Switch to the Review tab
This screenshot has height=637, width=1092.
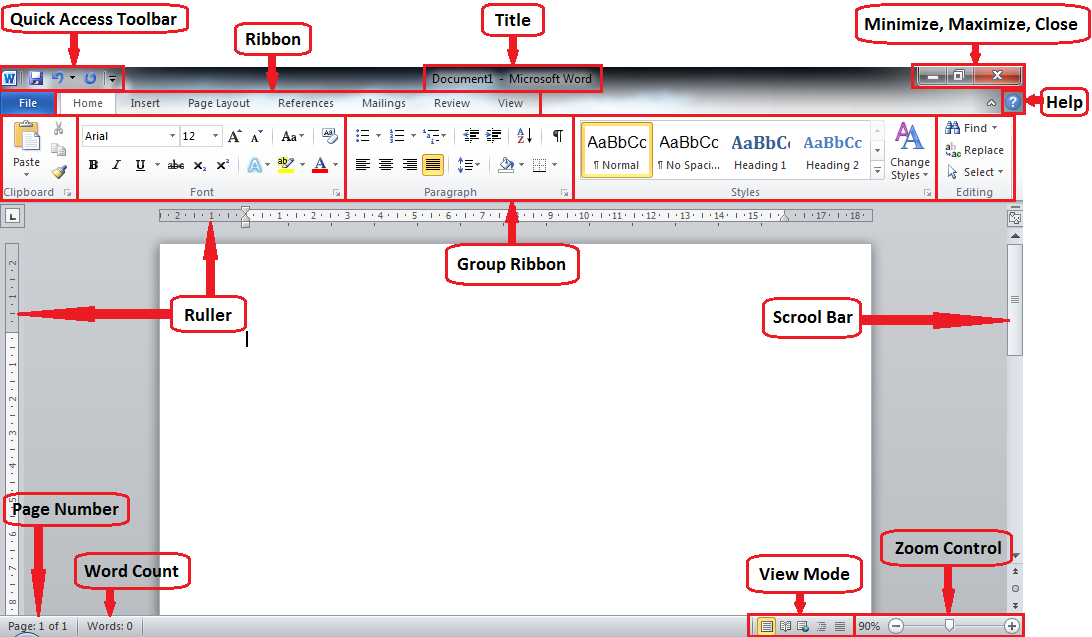point(452,103)
